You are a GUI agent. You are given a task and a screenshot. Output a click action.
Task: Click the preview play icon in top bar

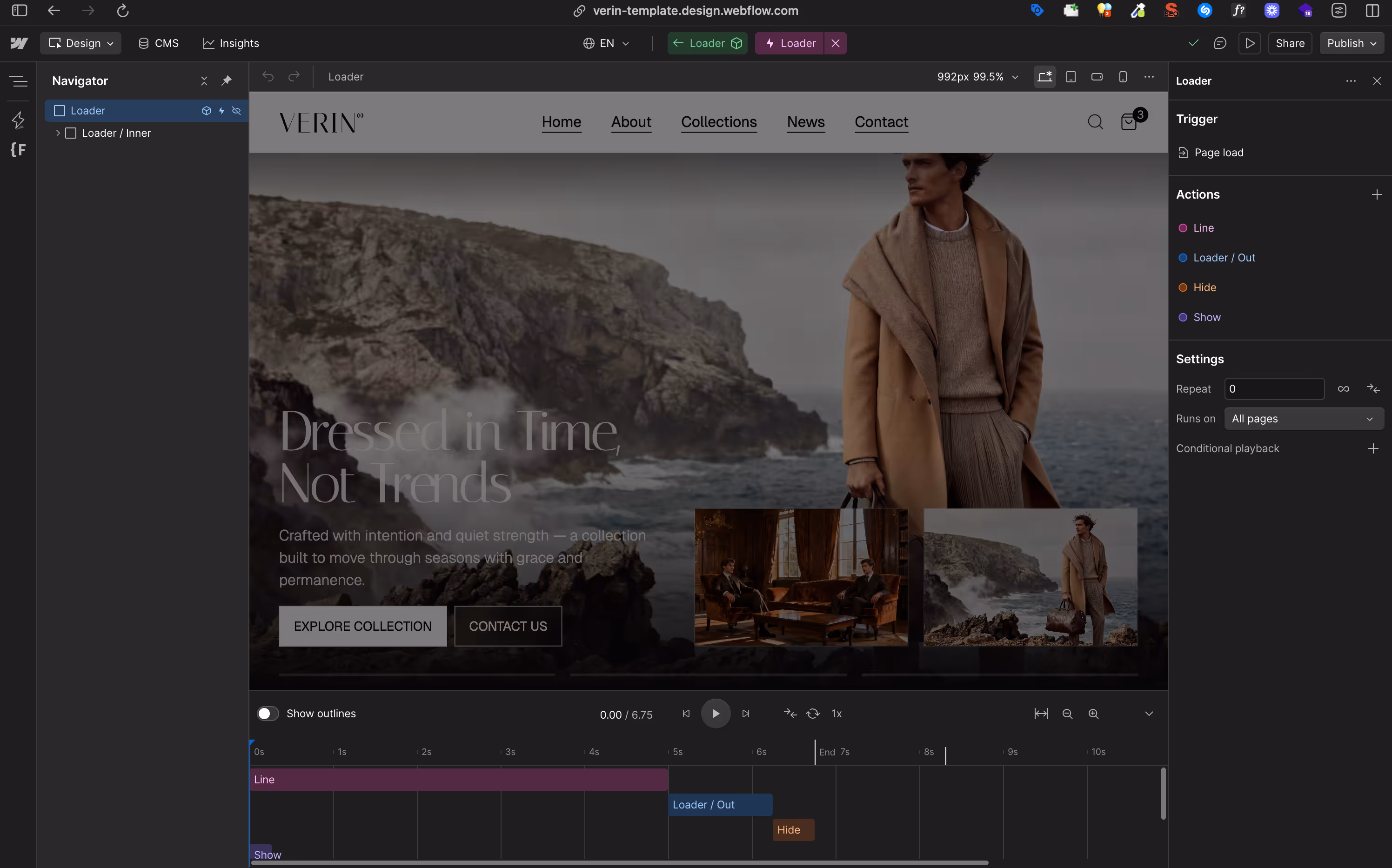click(1250, 43)
